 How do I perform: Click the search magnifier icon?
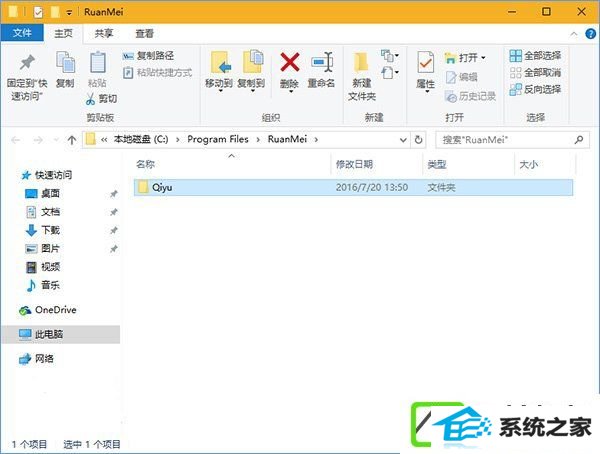[x=579, y=140]
